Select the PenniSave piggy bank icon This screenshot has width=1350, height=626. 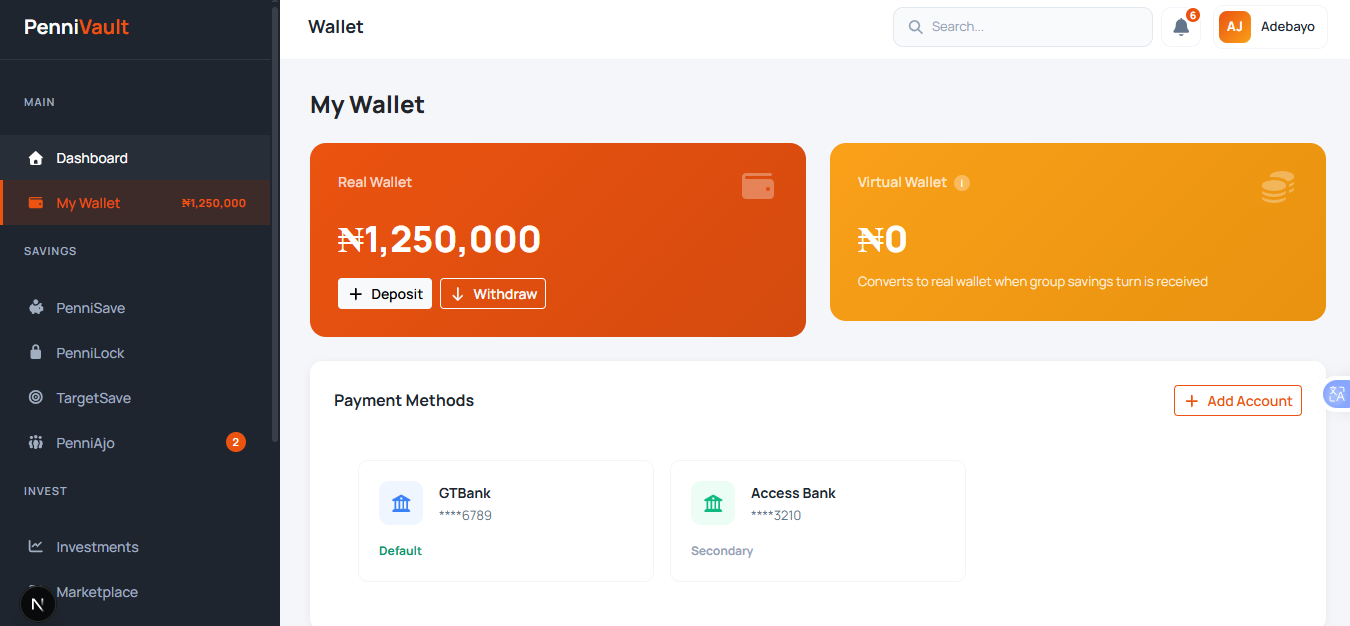36,307
